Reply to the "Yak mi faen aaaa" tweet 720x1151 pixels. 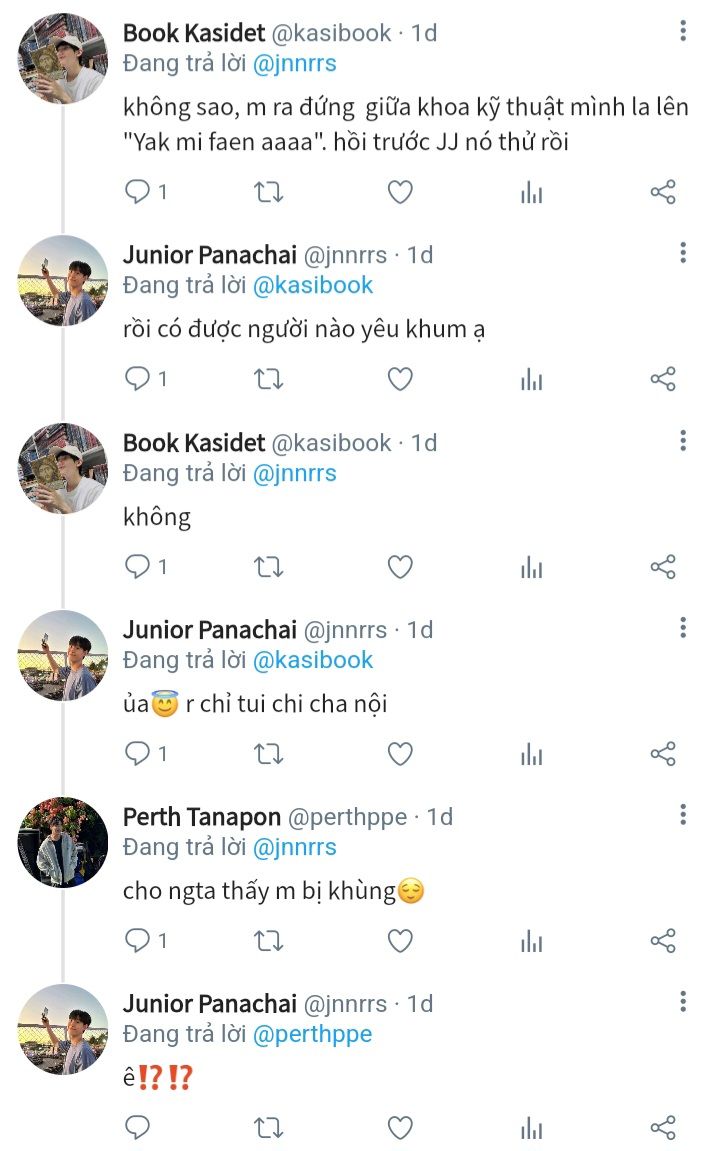tap(138, 192)
